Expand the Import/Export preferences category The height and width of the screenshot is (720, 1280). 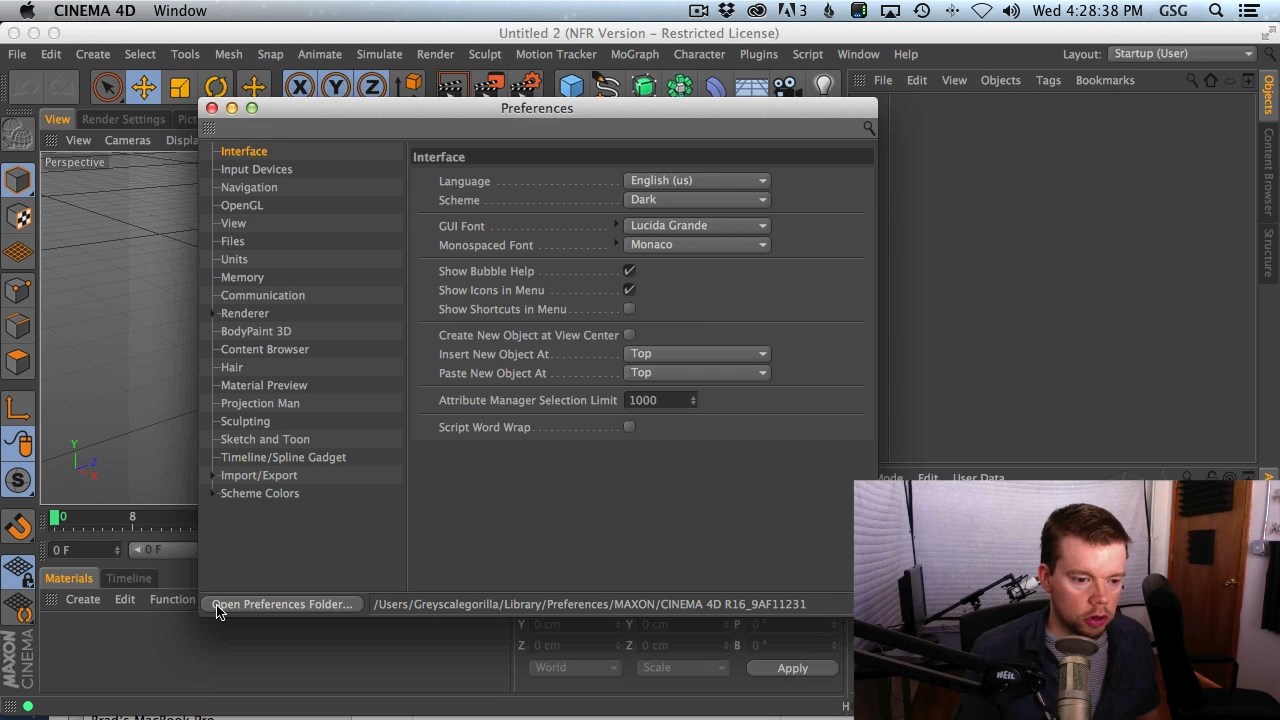click(214, 475)
